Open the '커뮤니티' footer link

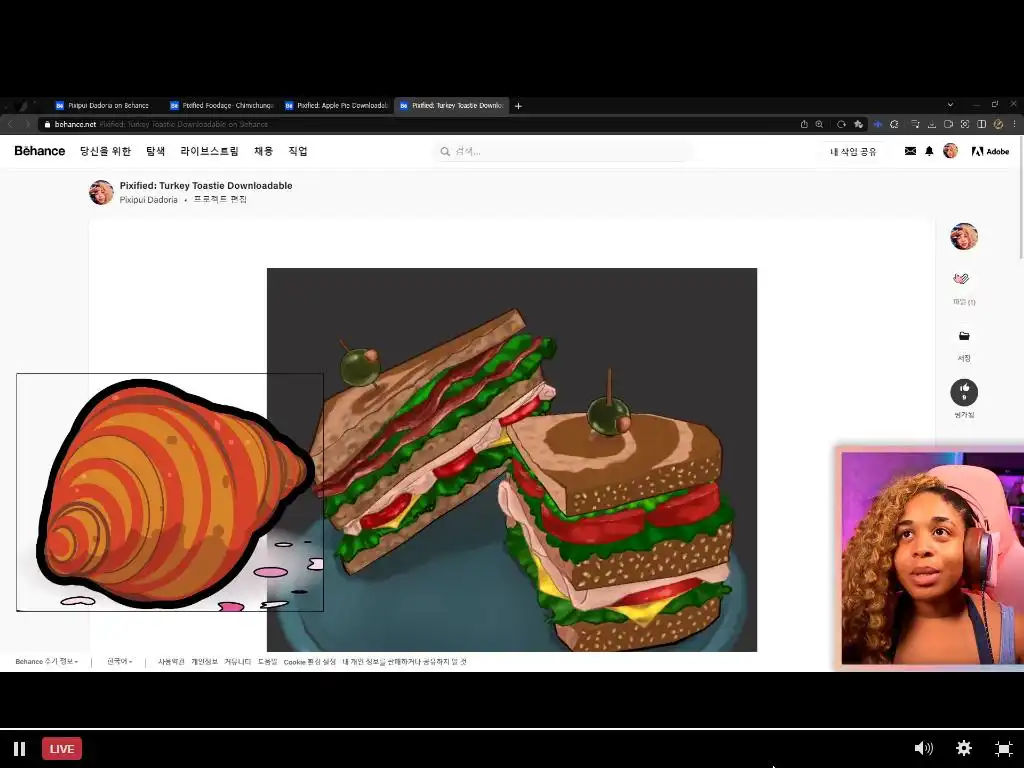click(238, 662)
